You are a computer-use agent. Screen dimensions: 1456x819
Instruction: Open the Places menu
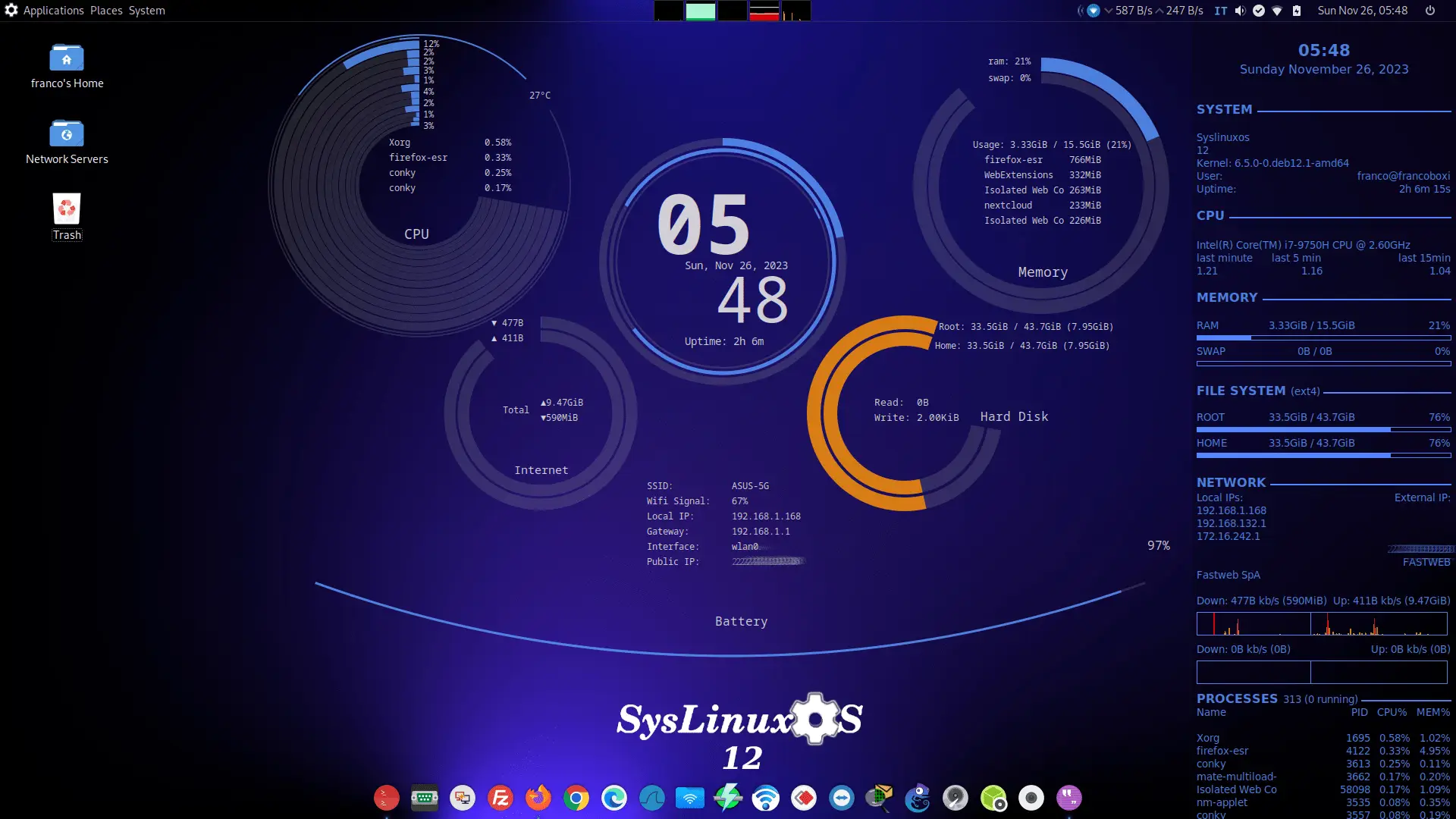(105, 10)
